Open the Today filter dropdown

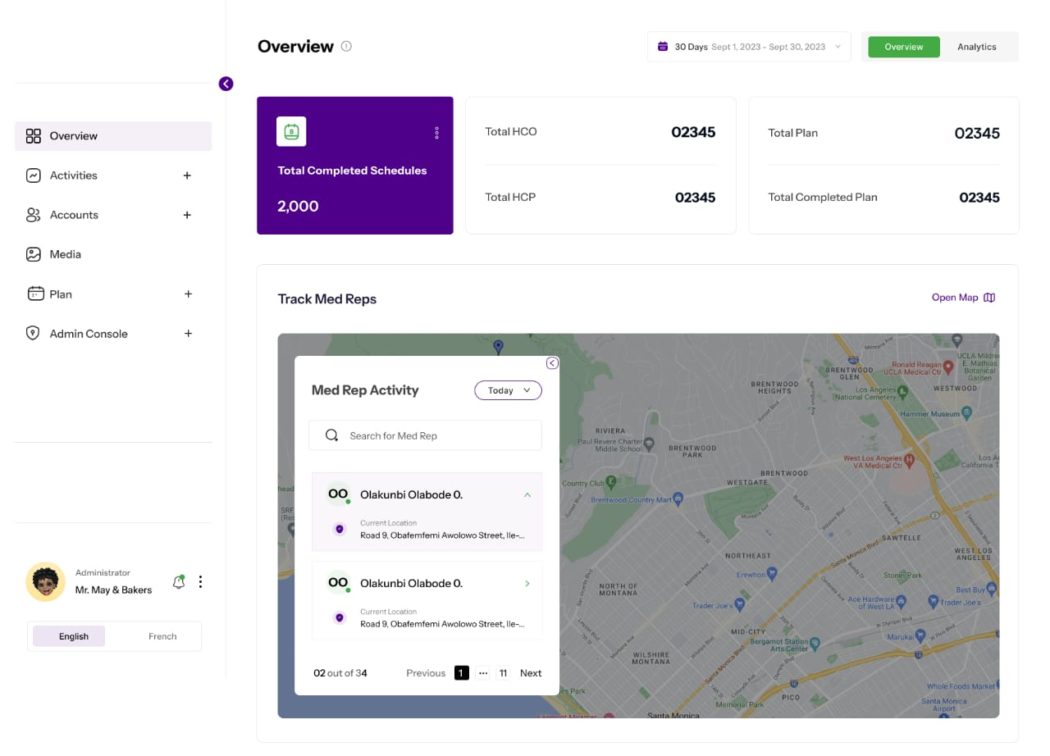(x=507, y=390)
